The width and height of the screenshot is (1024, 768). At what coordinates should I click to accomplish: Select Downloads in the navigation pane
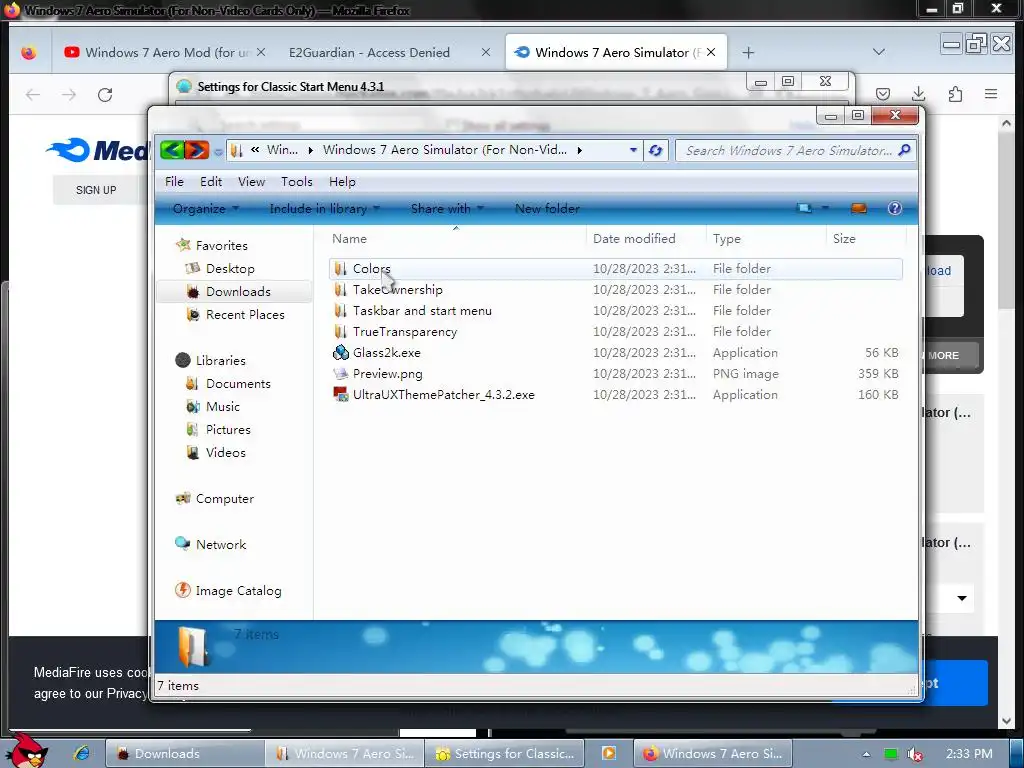[x=233, y=291]
